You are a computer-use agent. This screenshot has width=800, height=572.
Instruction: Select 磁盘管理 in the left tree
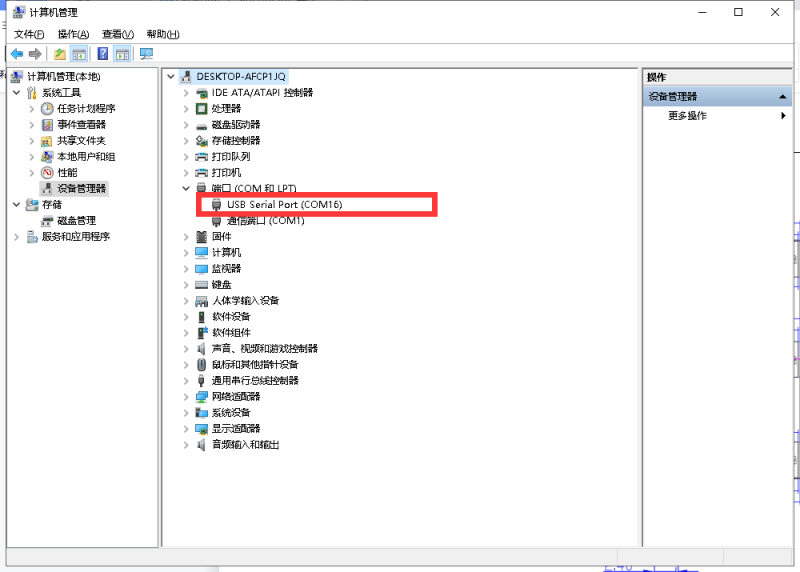click(x=77, y=220)
